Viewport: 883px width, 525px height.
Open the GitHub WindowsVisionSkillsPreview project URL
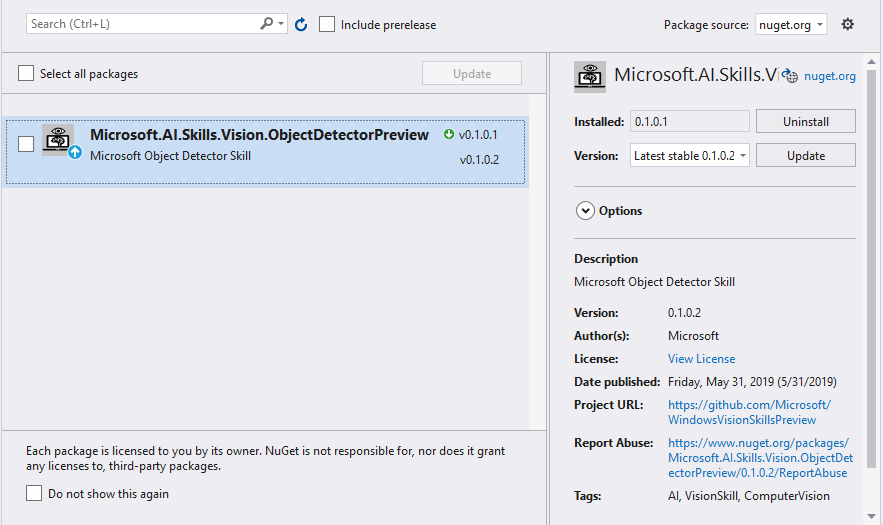coord(749,412)
